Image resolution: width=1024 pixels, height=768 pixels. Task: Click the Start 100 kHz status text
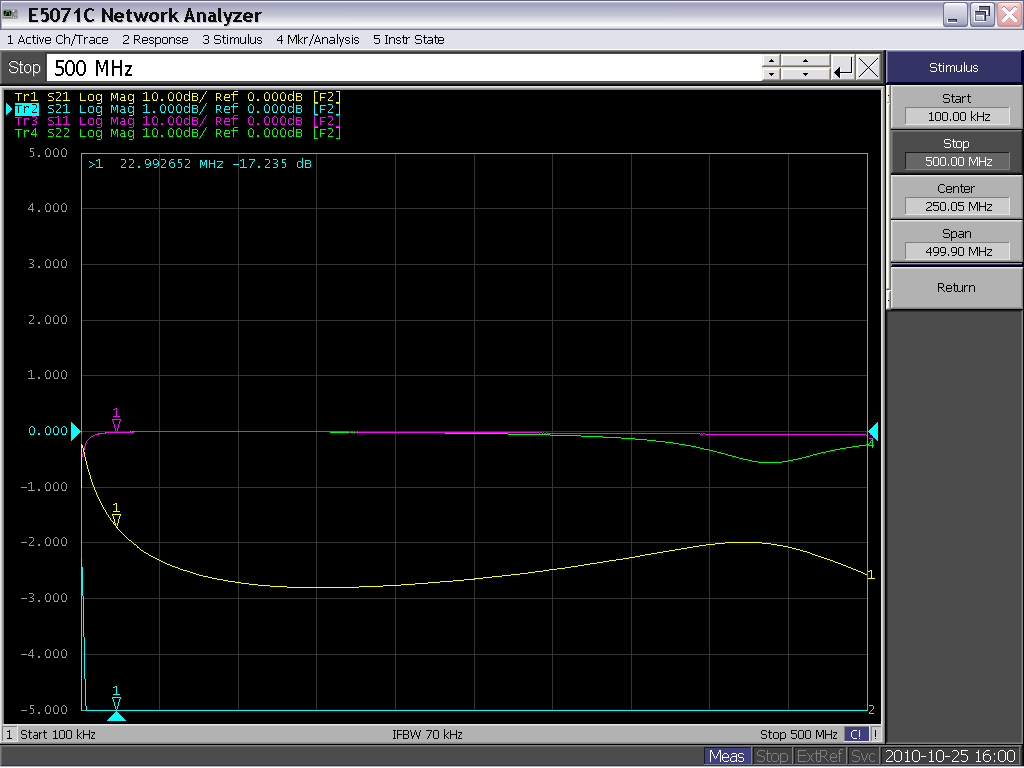point(58,735)
